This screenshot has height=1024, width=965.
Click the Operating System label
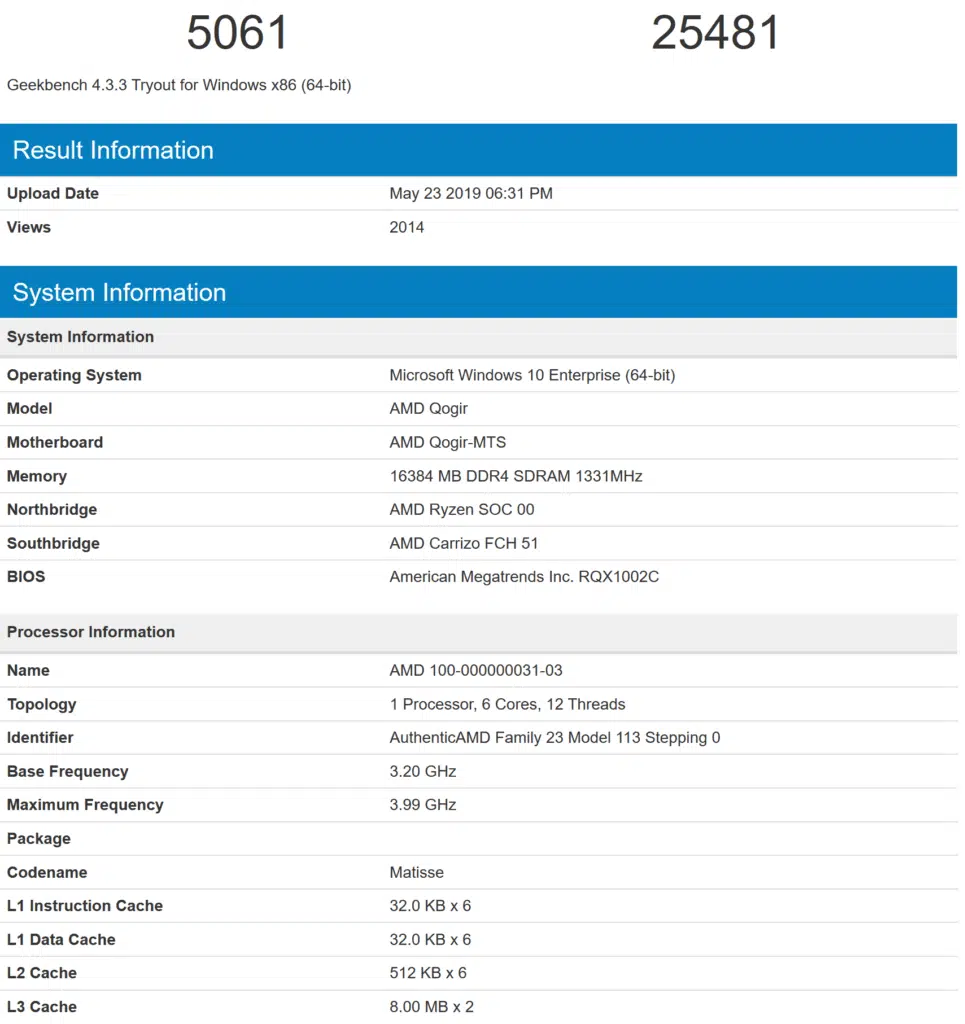tap(74, 376)
